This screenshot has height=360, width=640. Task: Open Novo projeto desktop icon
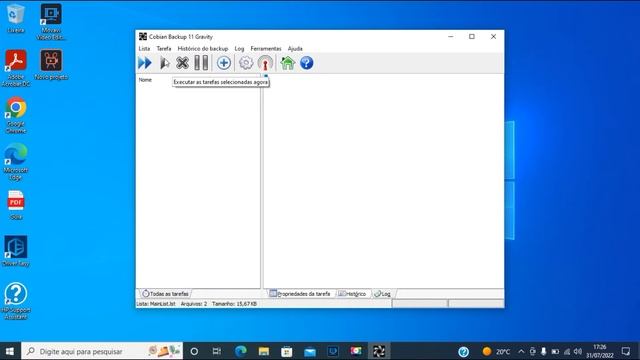[x=51, y=64]
